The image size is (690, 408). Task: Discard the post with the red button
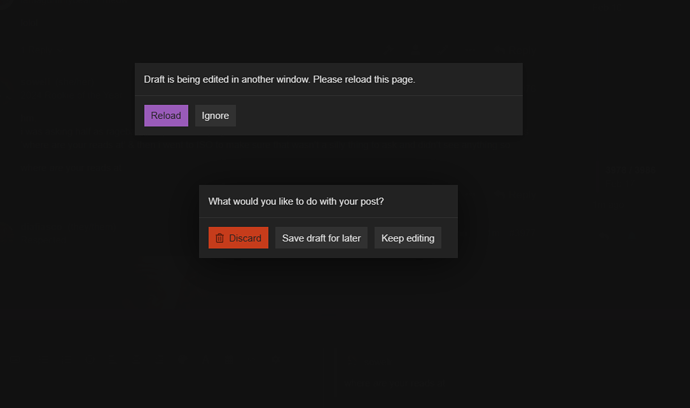[238, 238]
